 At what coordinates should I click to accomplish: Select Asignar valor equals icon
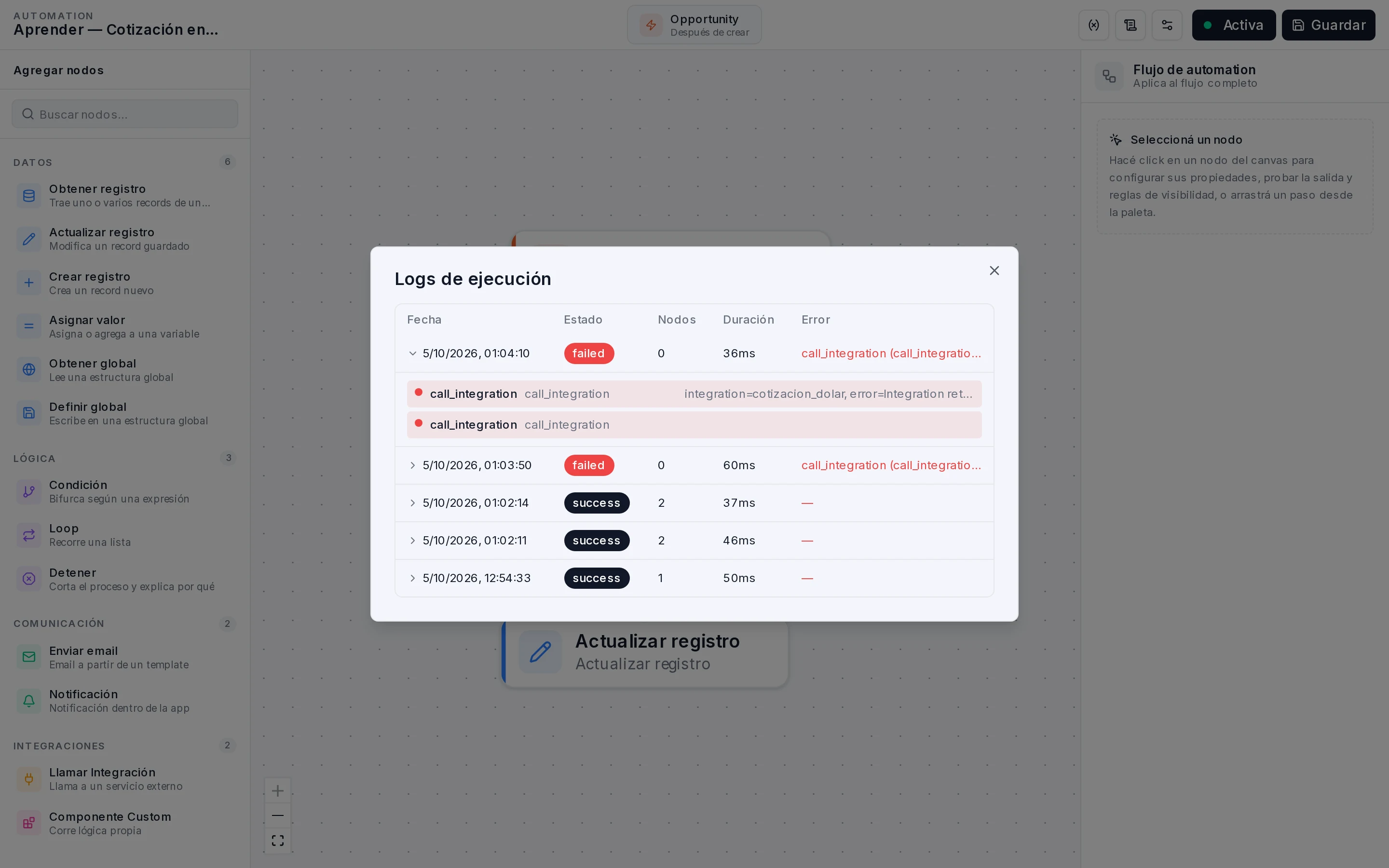[29, 326]
